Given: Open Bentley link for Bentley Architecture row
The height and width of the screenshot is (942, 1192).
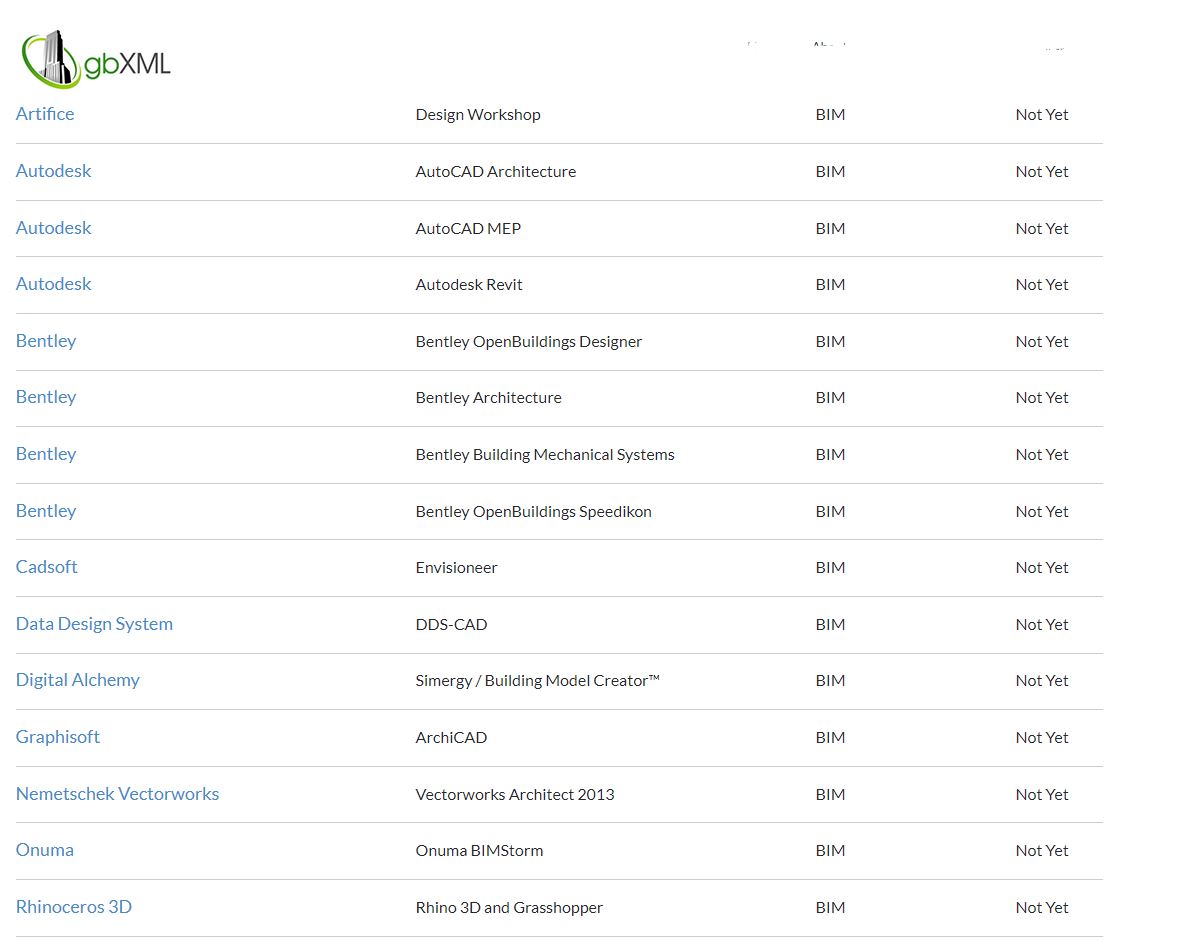Looking at the screenshot, I should point(46,398).
